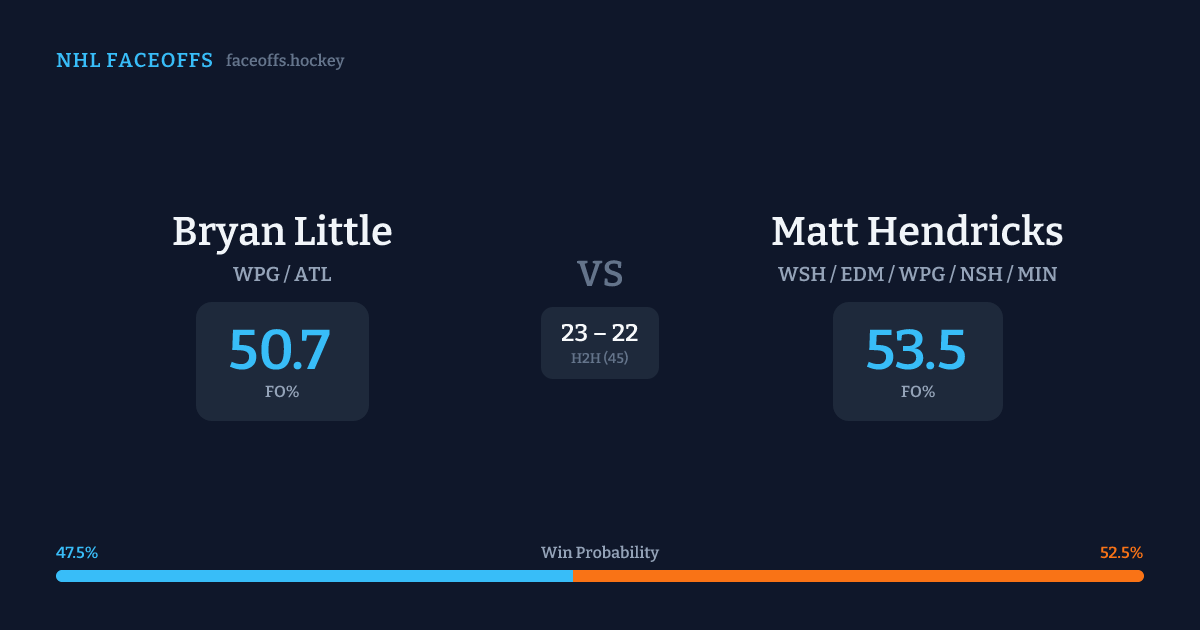Select Bryan Little's player name

(282, 232)
